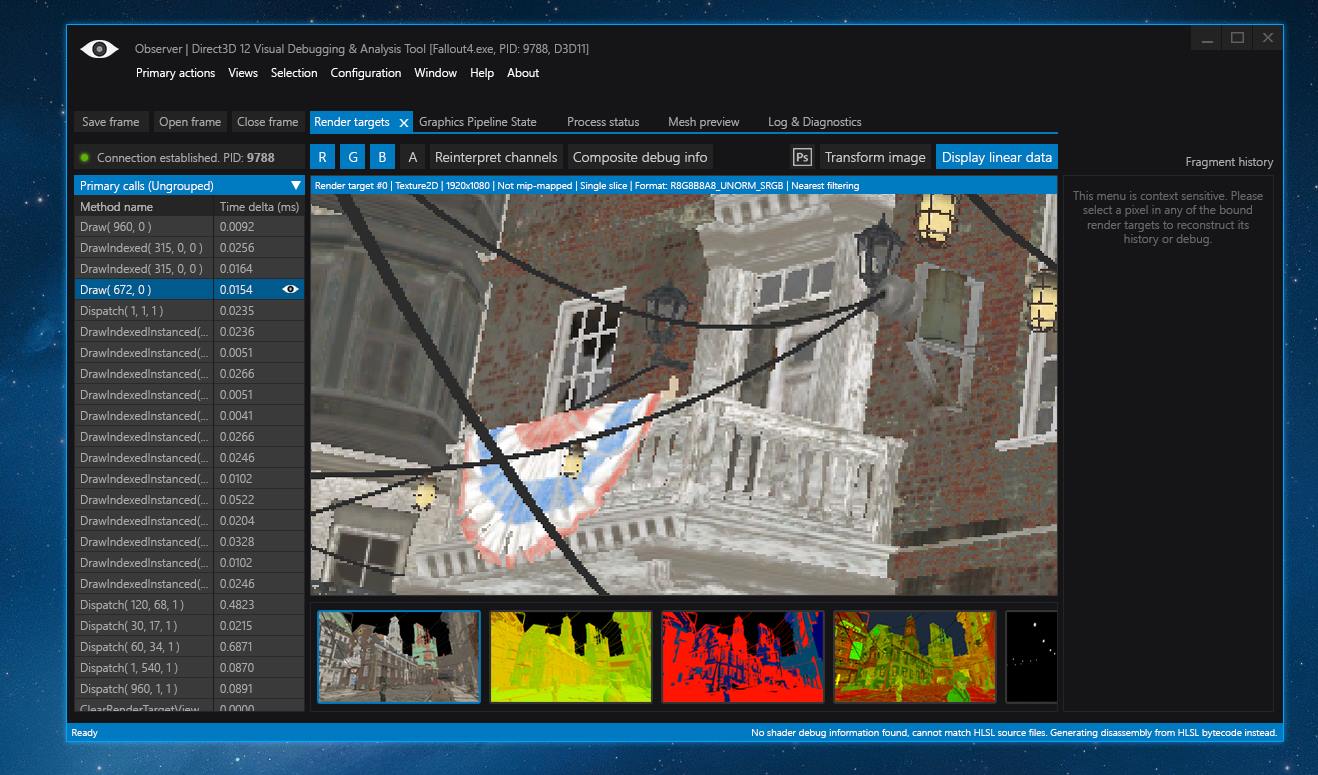The image size is (1318, 775).
Task: Select DrawIndexedInstanced row with 0.0204 delta
Action: [190, 521]
